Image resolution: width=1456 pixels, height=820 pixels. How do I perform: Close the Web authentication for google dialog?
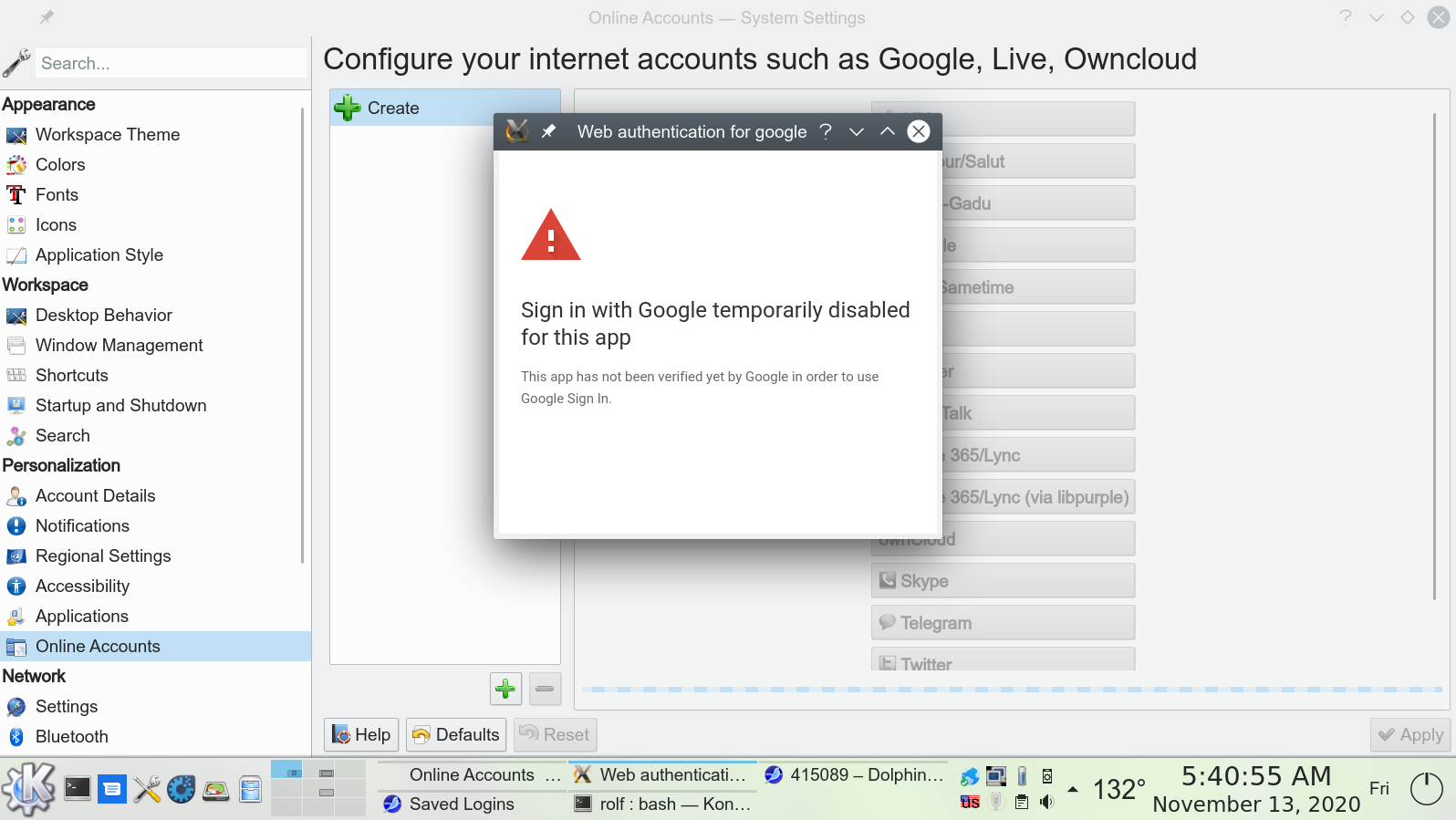coord(919,131)
